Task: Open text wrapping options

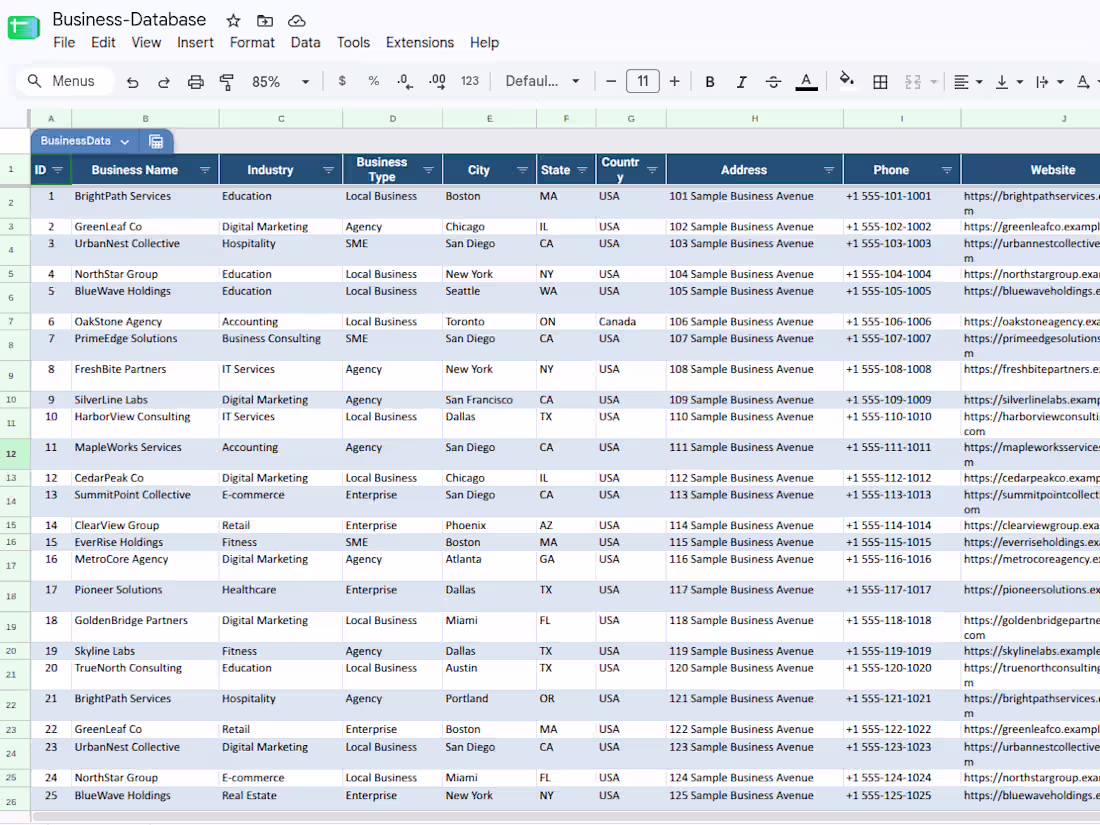Action: coord(1049,82)
